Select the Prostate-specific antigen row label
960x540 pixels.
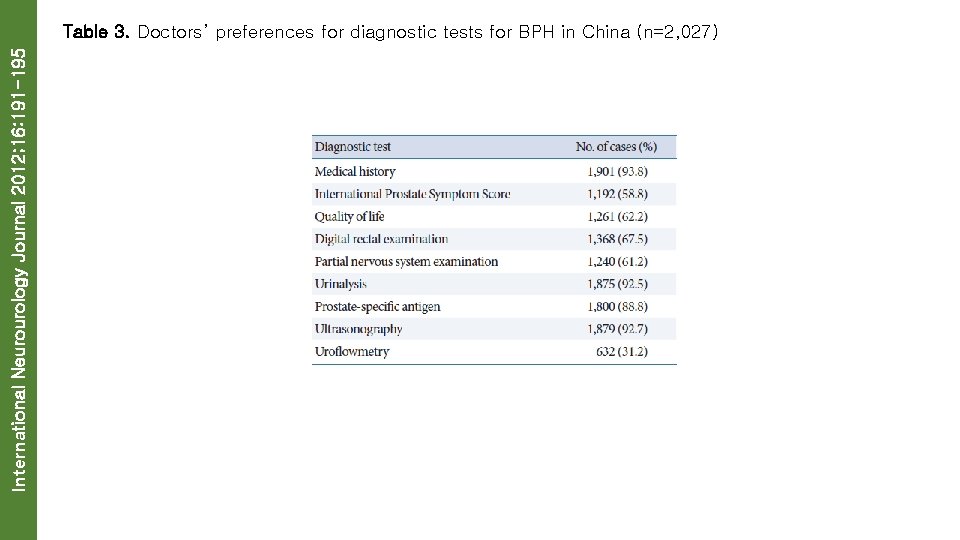[377, 306]
